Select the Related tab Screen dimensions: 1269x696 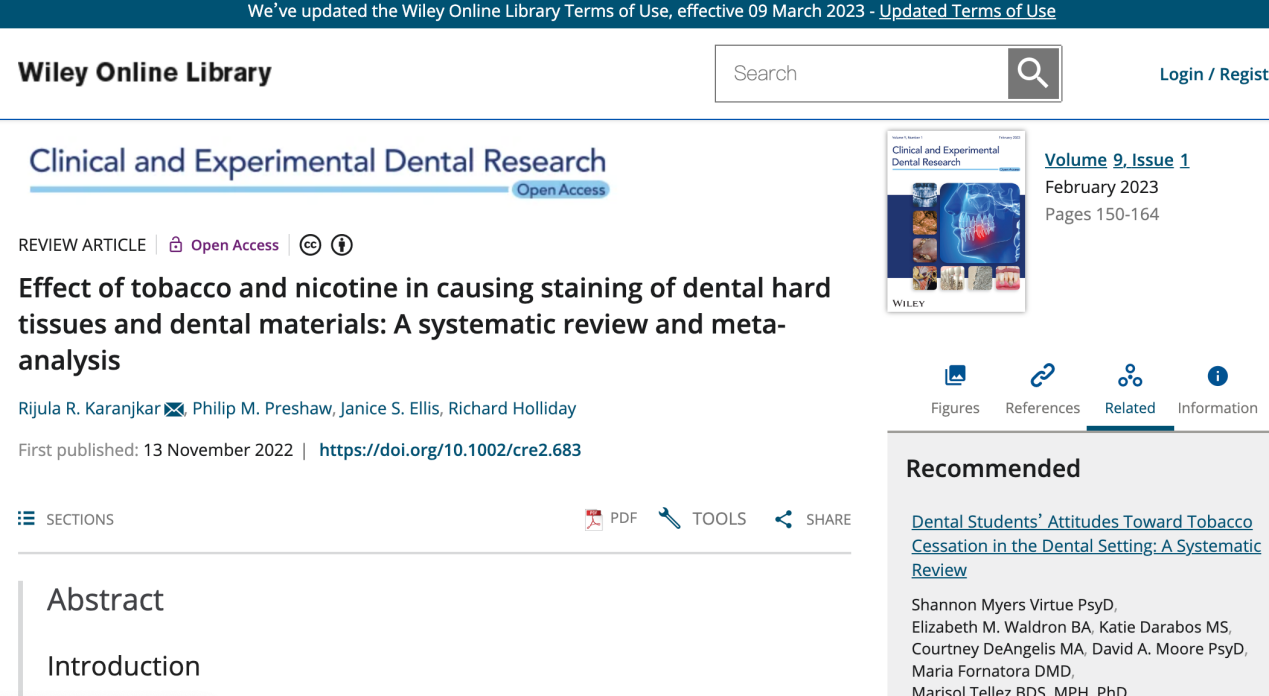1130,390
